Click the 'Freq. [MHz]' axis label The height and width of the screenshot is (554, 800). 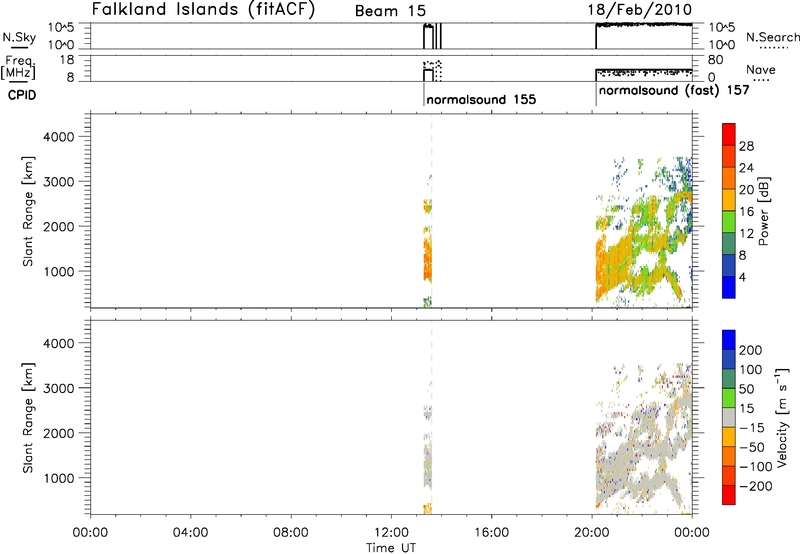pos(19,68)
